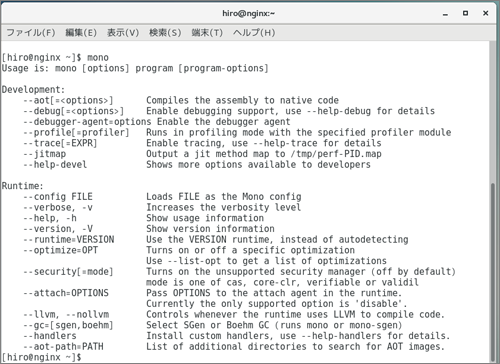
Task: Minimize the terminal window
Action: click(x=445, y=14)
